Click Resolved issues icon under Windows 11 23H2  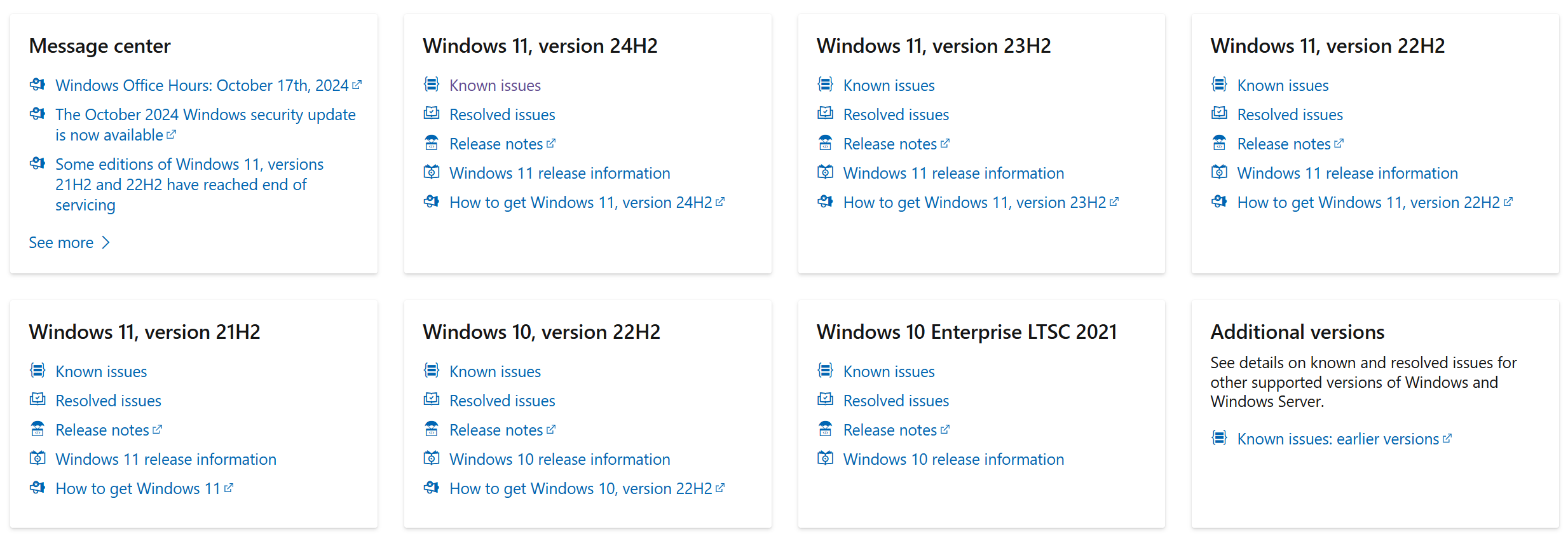[825, 114]
